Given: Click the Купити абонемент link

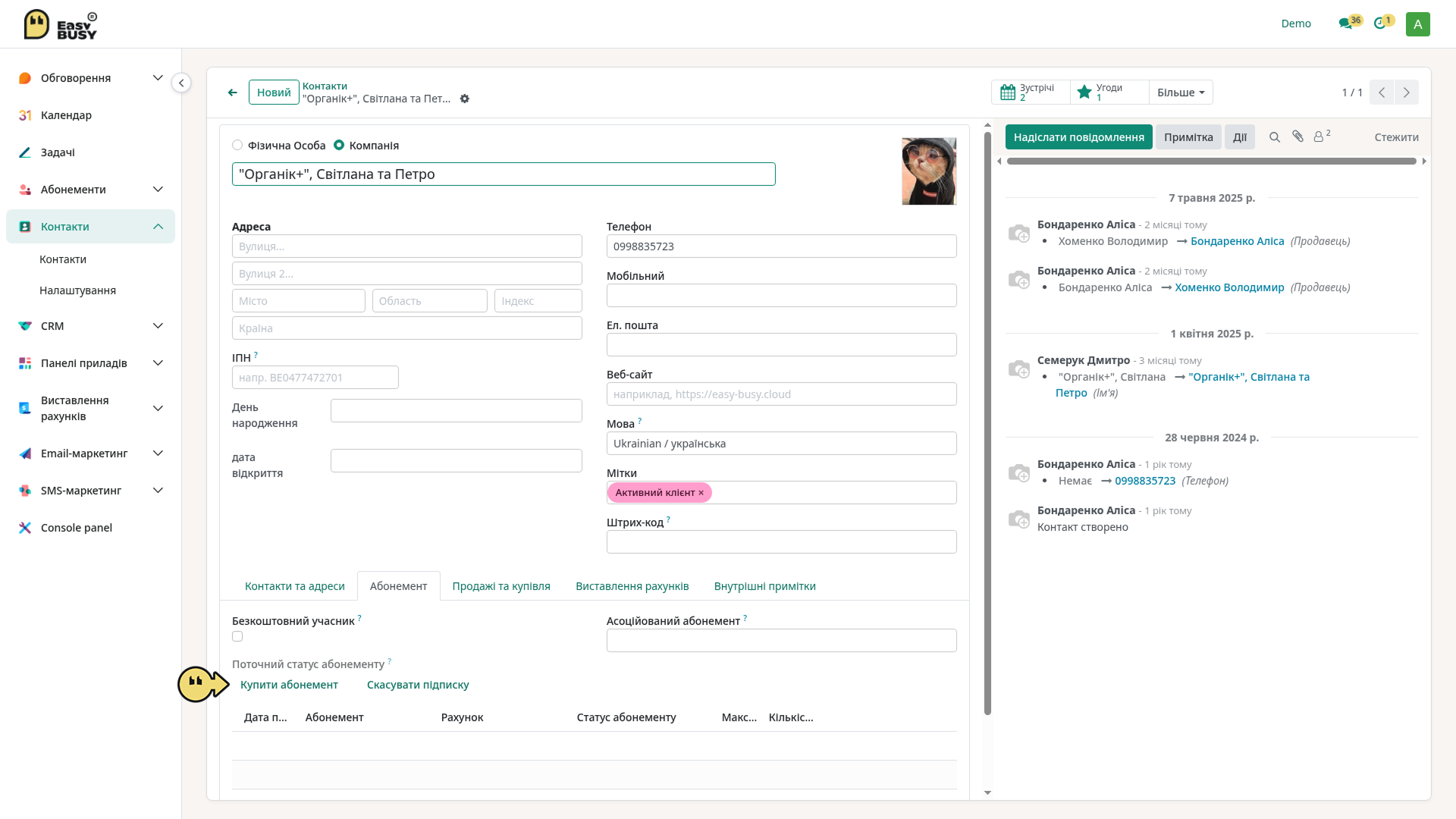Looking at the screenshot, I should [x=289, y=685].
